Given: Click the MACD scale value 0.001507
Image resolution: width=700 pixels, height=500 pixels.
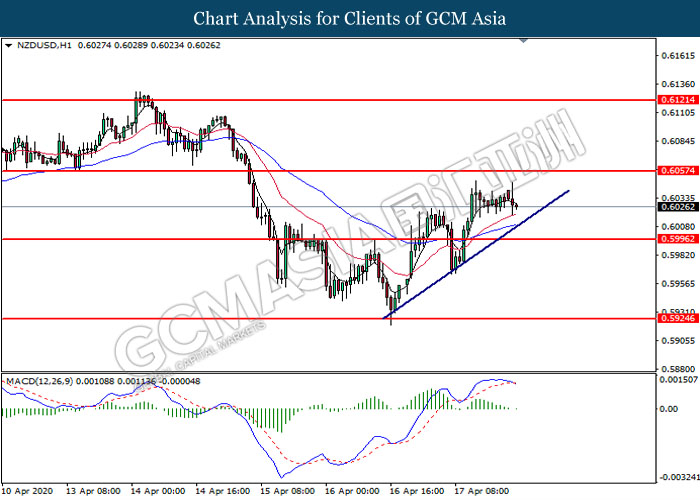Looking at the screenshot, I should click(x=679, y=379).
